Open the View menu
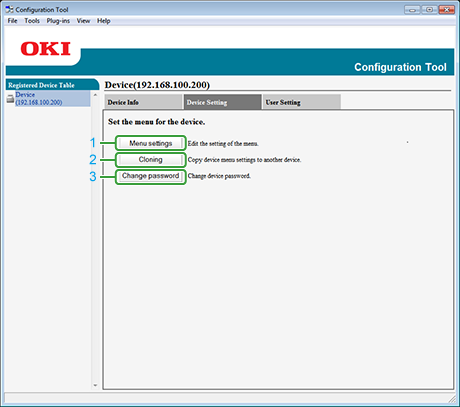The image size is (460, 407). pos(83,21)
